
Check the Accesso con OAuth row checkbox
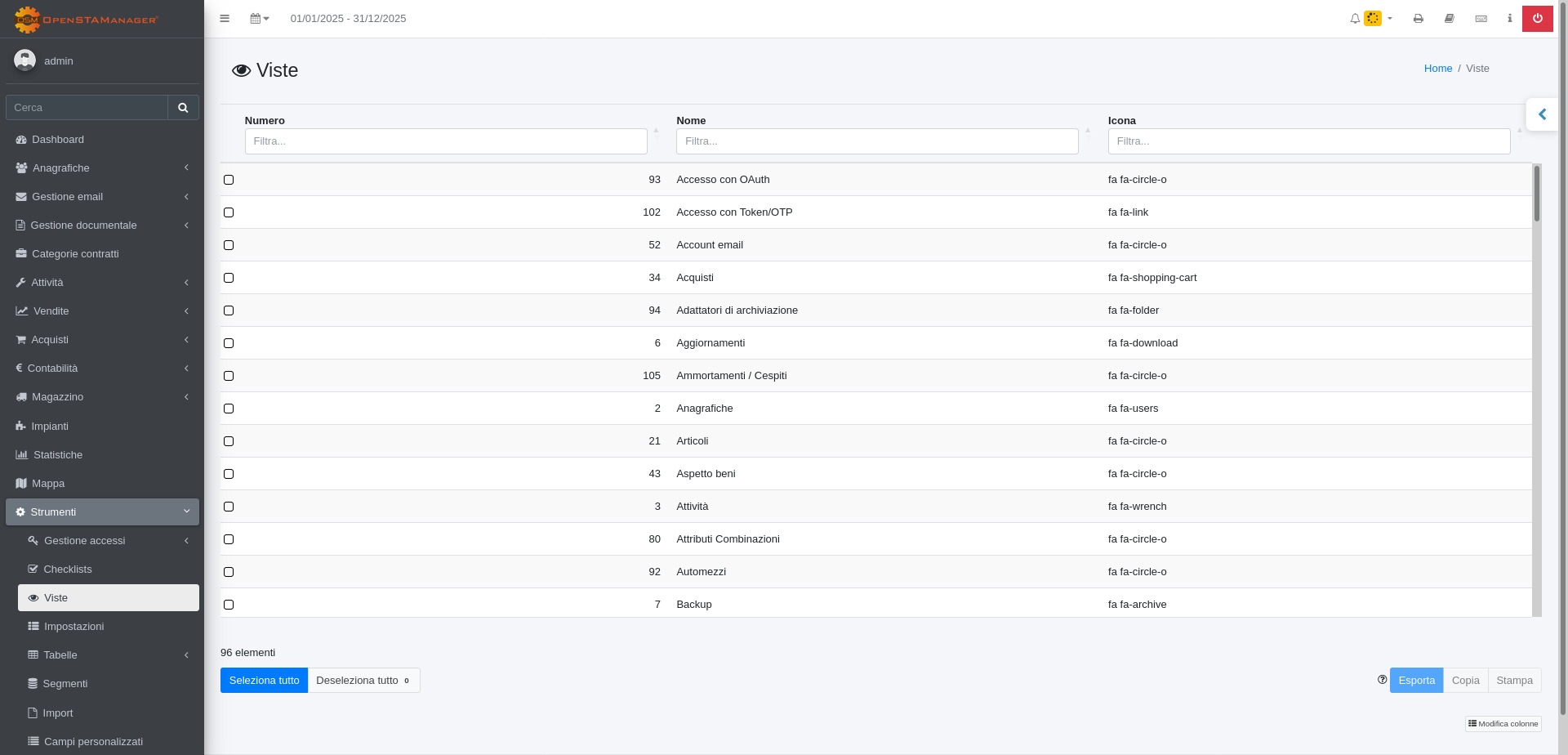point(229,180)
